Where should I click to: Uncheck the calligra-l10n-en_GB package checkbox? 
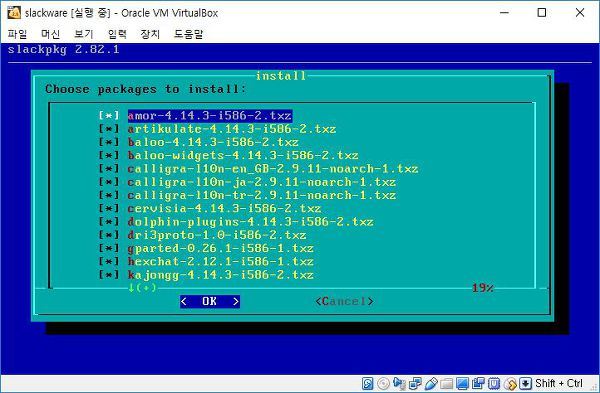[109, 169]
